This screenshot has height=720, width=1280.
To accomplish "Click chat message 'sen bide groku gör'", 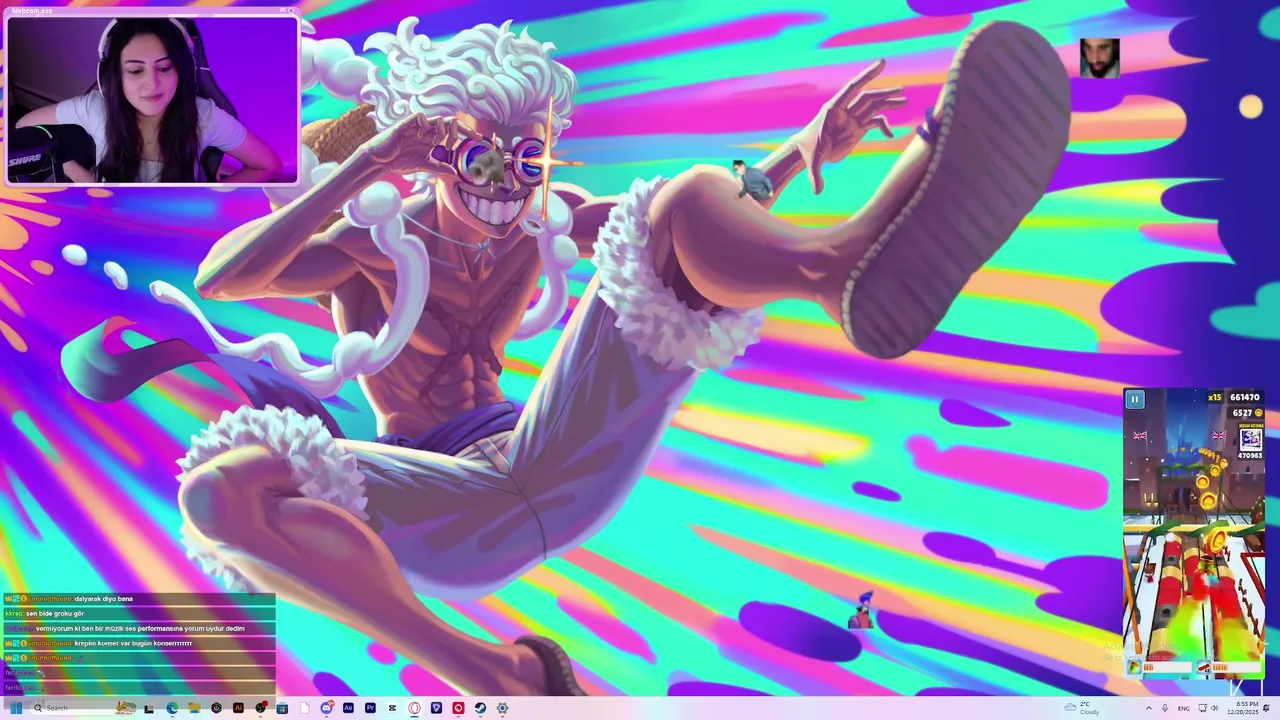I will (55, 614).
